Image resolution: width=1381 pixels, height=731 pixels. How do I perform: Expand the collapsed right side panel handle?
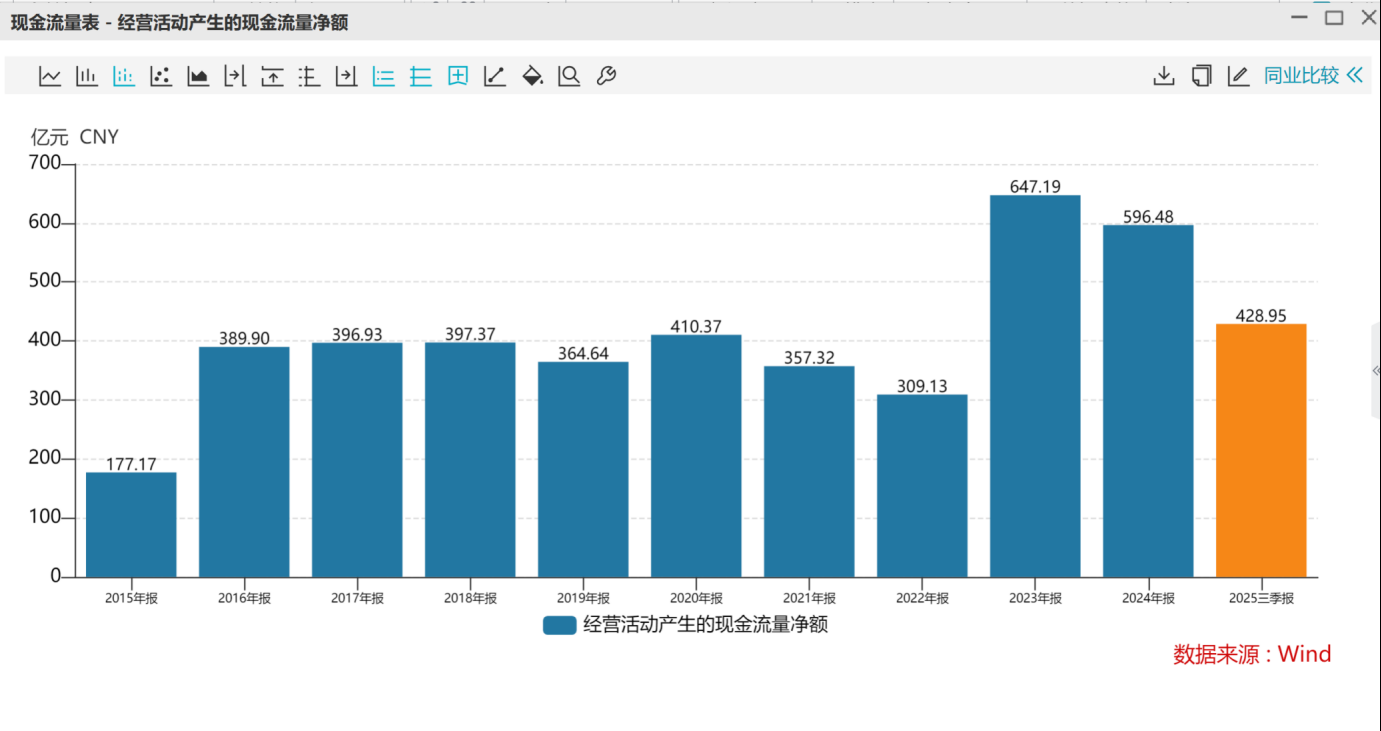[1376, 370]
